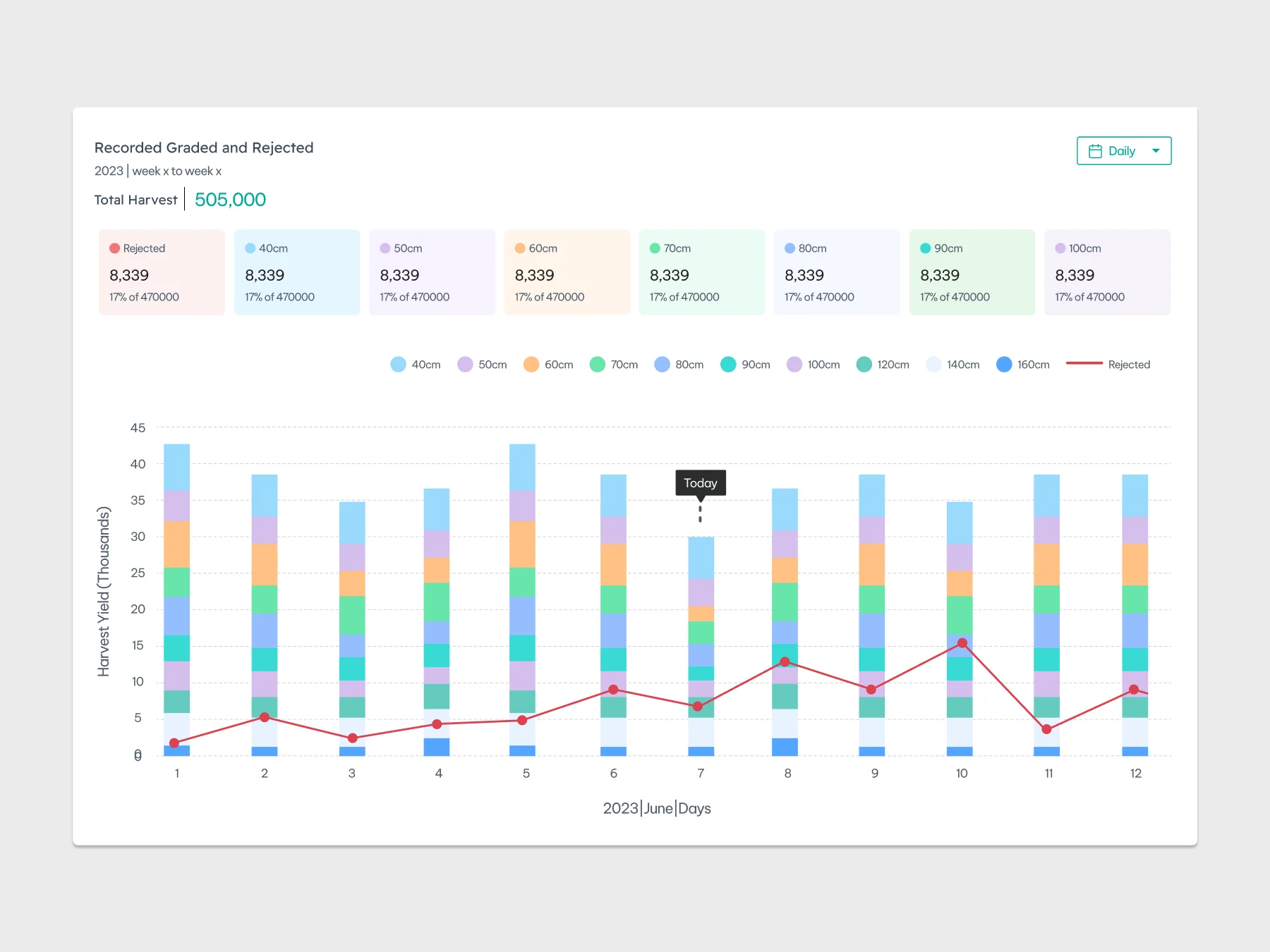Toggle 80cm series in chart legend
This screenshot has width=1270, height=952.
(x=679, y=365)
